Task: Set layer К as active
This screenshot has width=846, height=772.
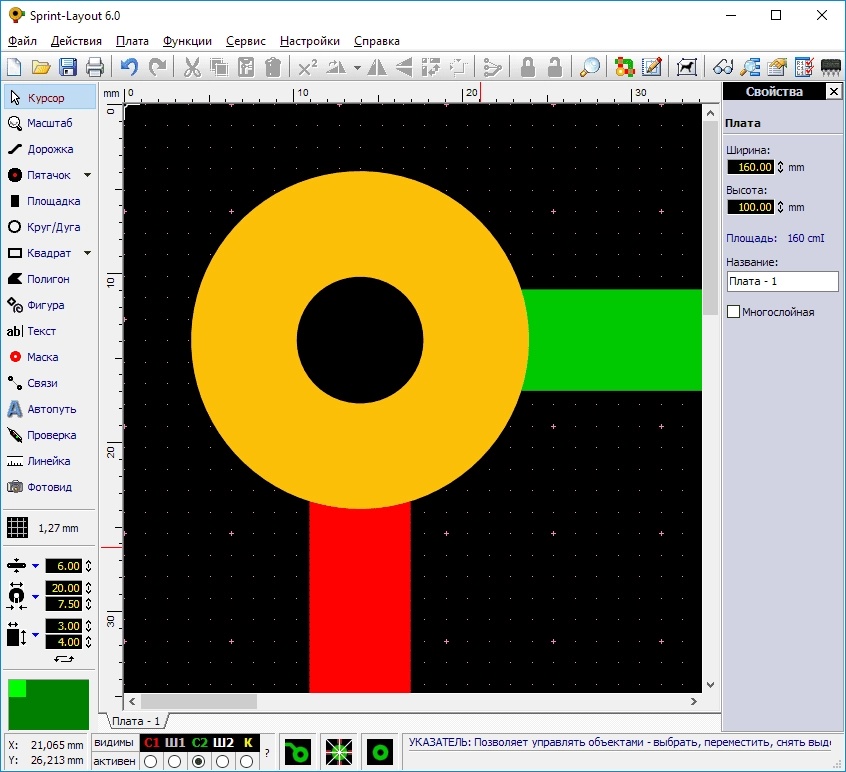Action: pos(247,761)
